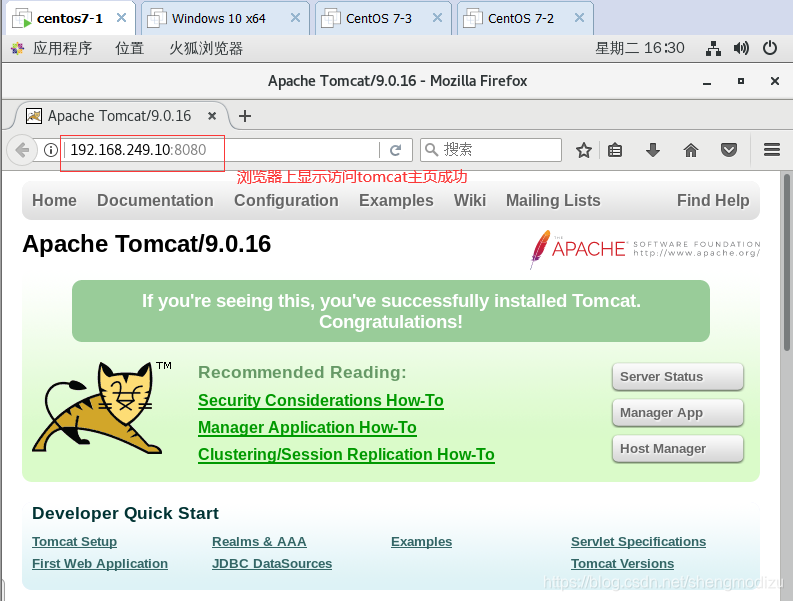Click the Tomcat cat mascot image
The width and height of the screenshot is (793, 601).
pyautogui.click(x=96, y=408)
